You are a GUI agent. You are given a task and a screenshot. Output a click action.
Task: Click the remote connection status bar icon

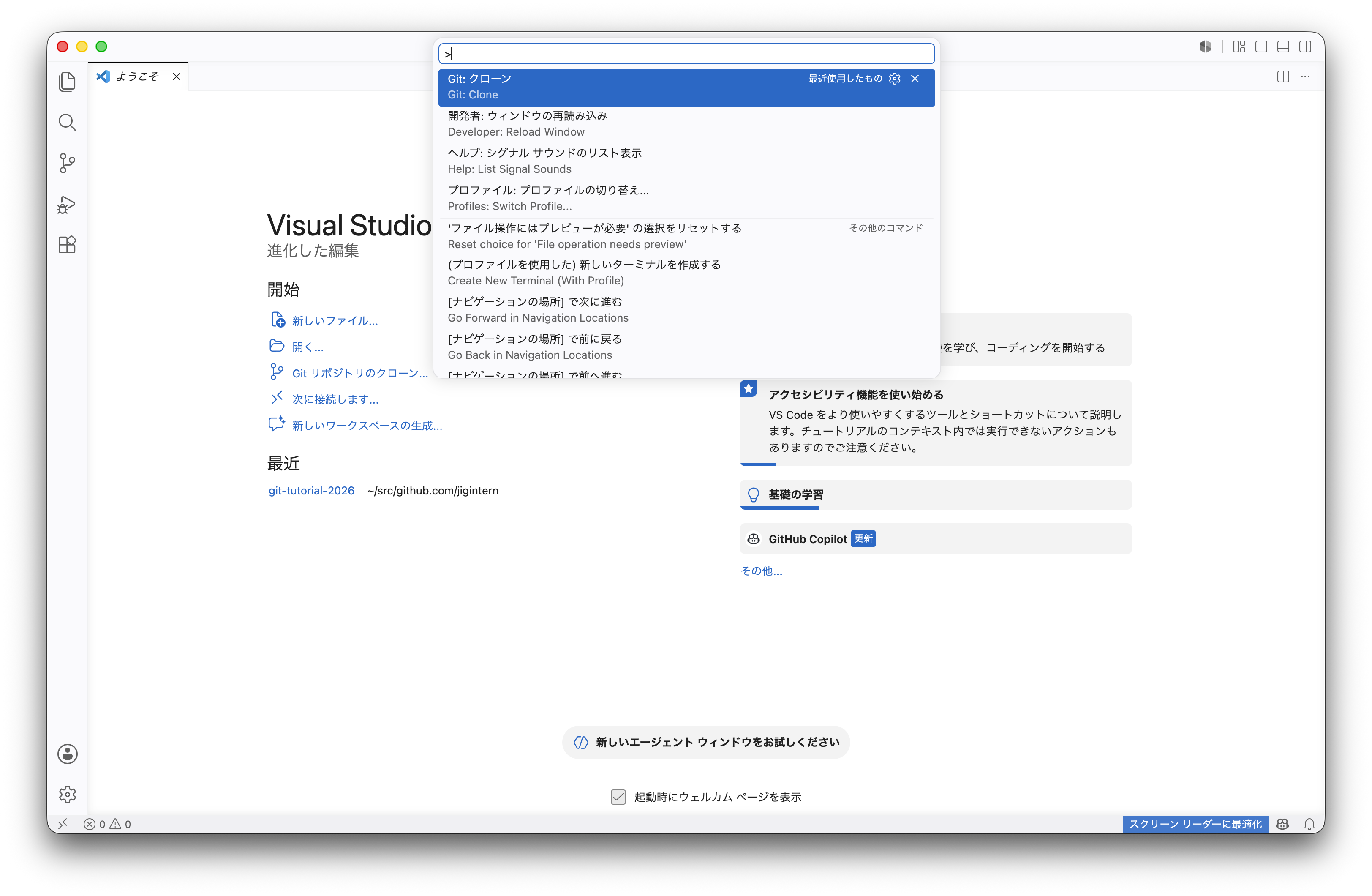63,824
